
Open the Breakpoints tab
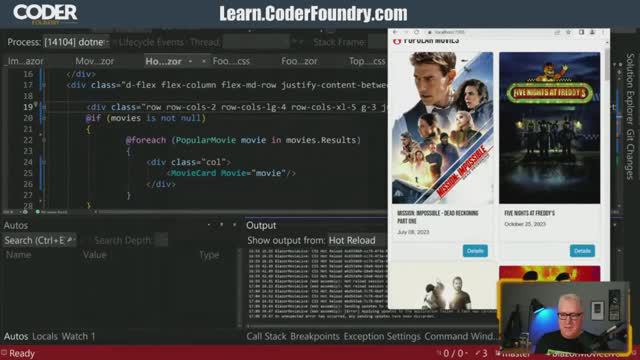[x=315, y=336]
